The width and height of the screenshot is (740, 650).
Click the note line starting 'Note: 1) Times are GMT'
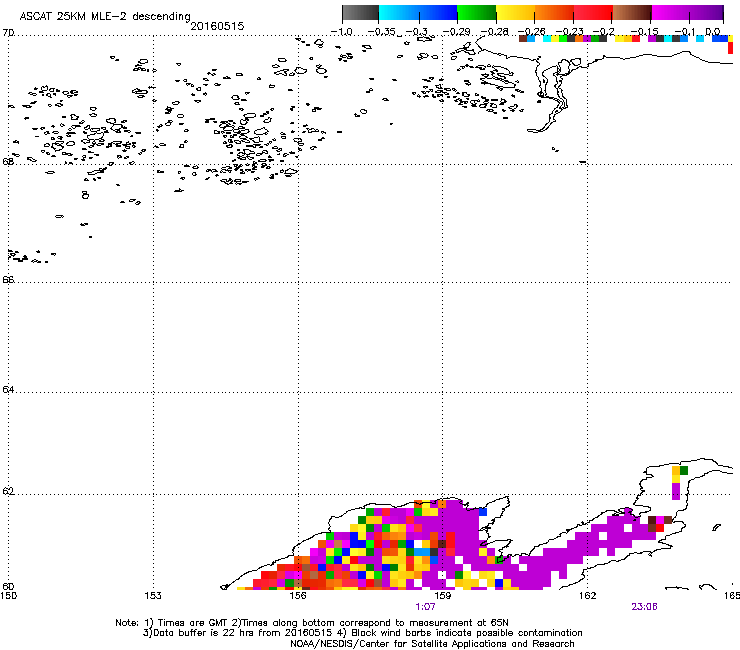[311, 623]
